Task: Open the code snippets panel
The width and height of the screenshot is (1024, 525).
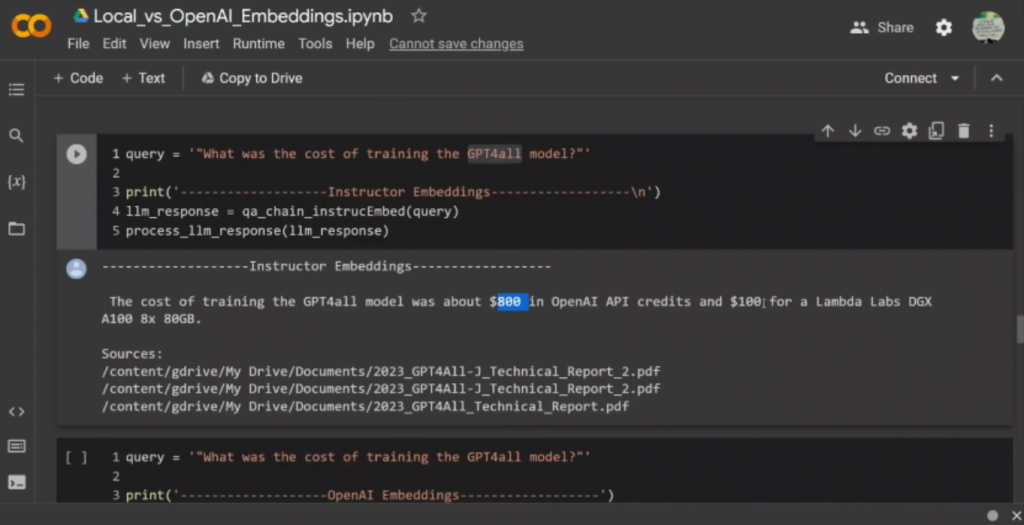Action: click(16, 411)
